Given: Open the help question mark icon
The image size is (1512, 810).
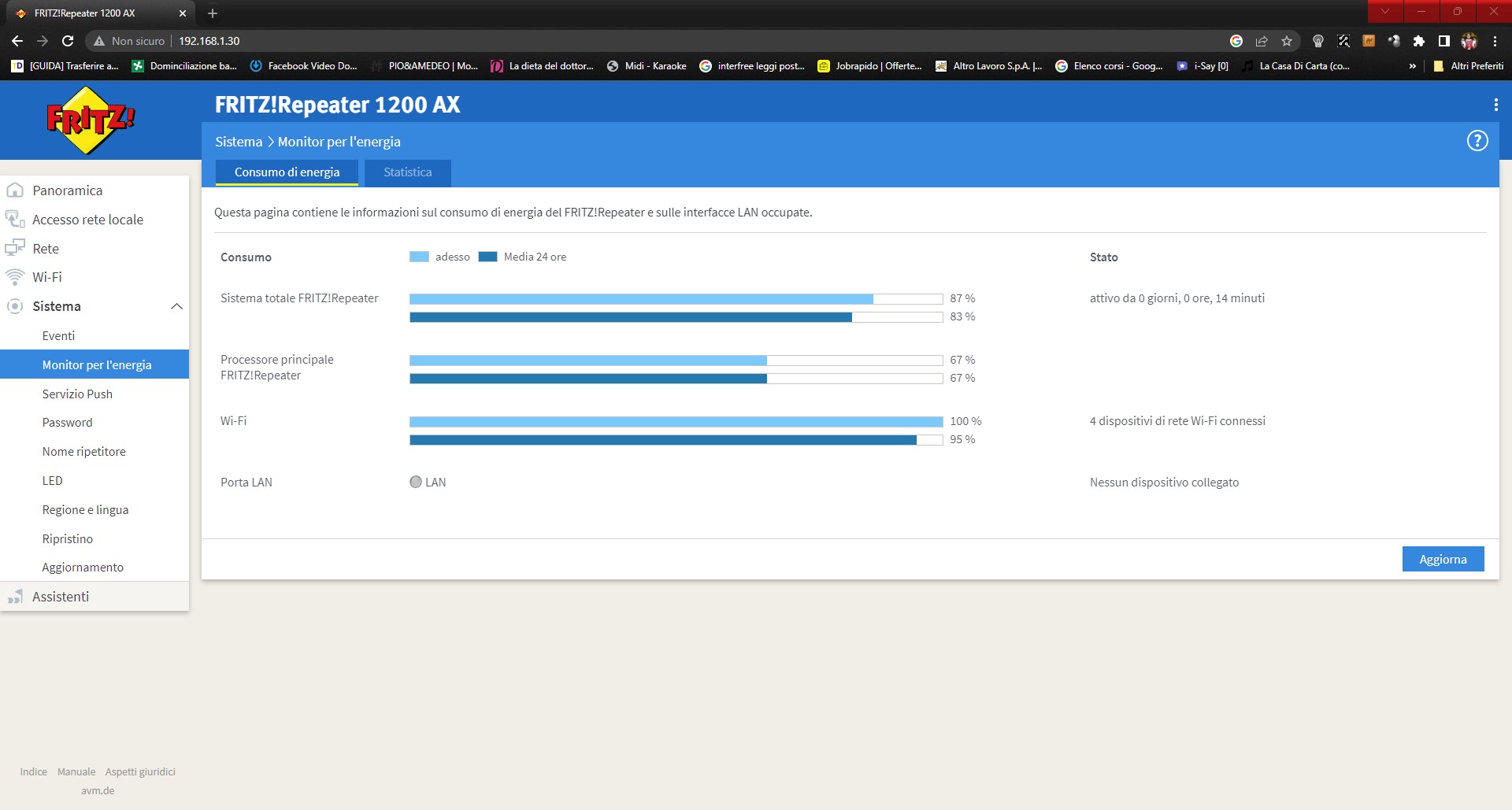Looking at the screenshot, I should (x=1477, y=141).
